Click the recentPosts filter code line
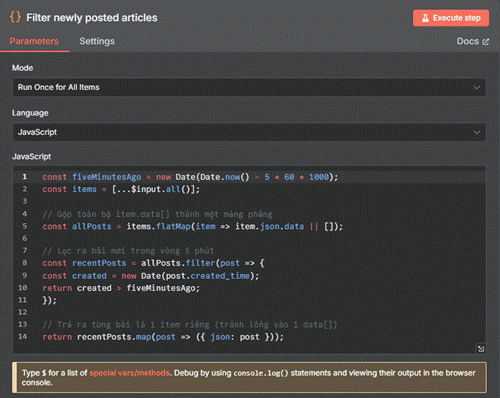The image size is (500, 398). click(x=153, y=263)
